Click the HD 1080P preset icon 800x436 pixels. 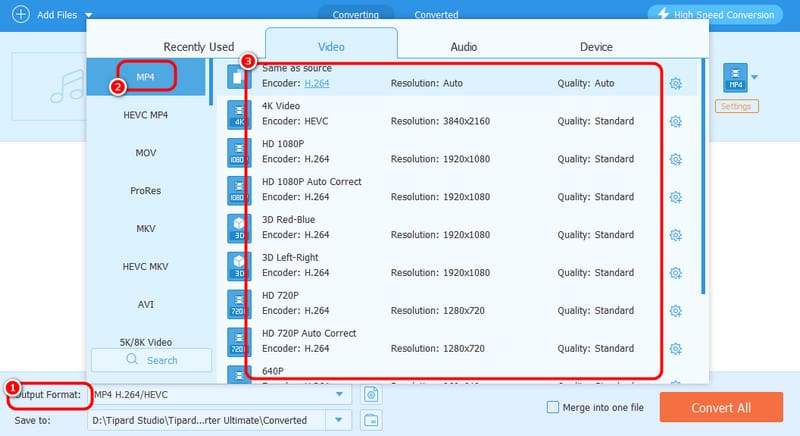click(x=239, y=152)
